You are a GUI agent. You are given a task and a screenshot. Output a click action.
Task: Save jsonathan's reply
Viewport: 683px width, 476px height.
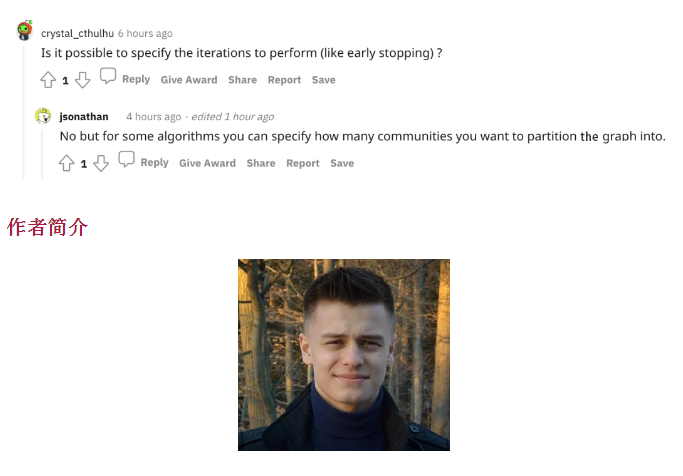click(x=342, y=163)
